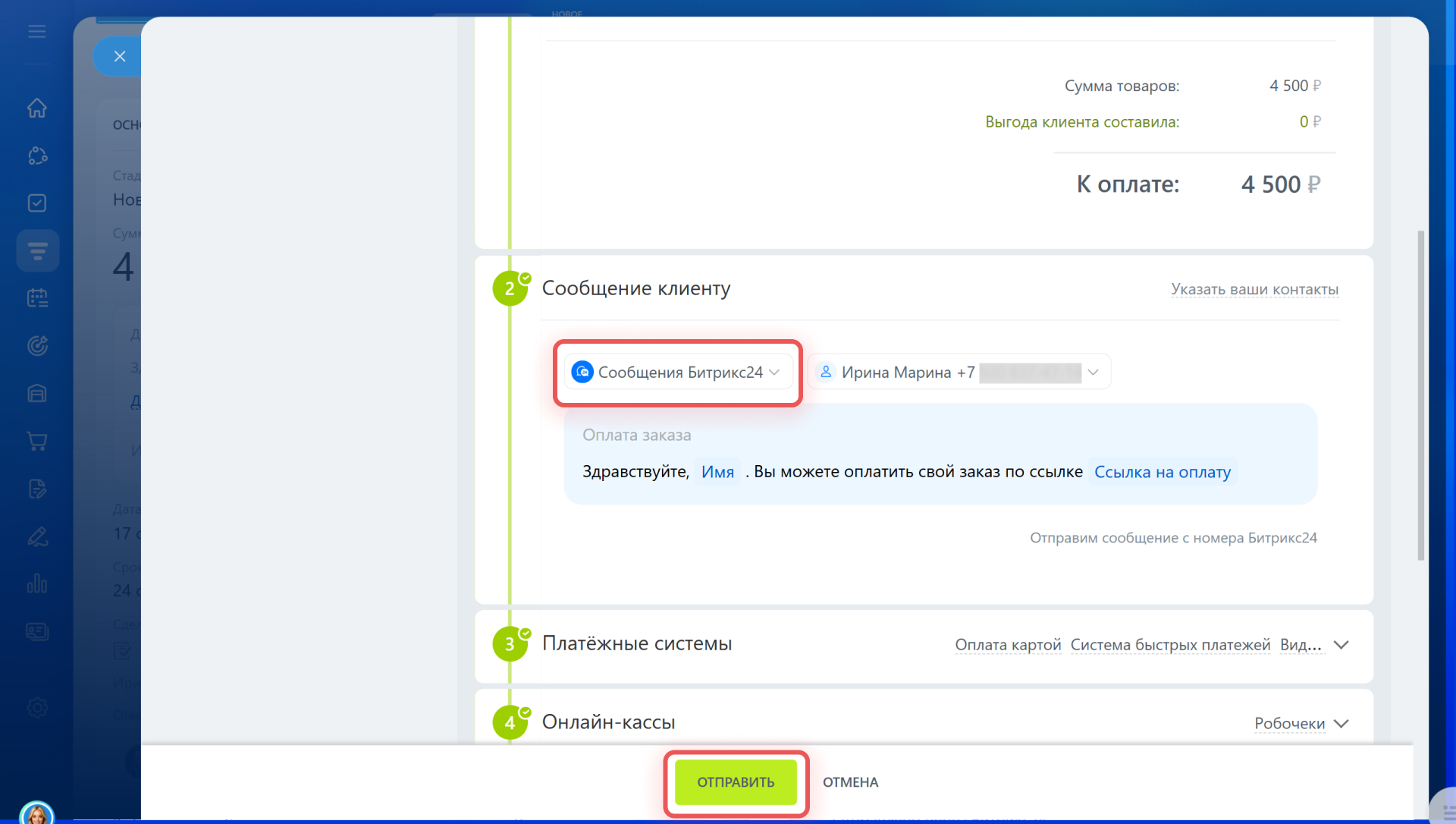The height and width of the screenshot is (824, 1456).
Task: Close the side panel with X button
Action: coord(119,56)
